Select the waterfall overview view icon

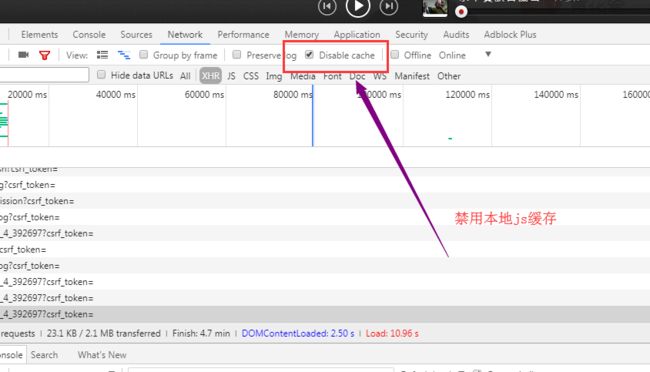point(124,55)
